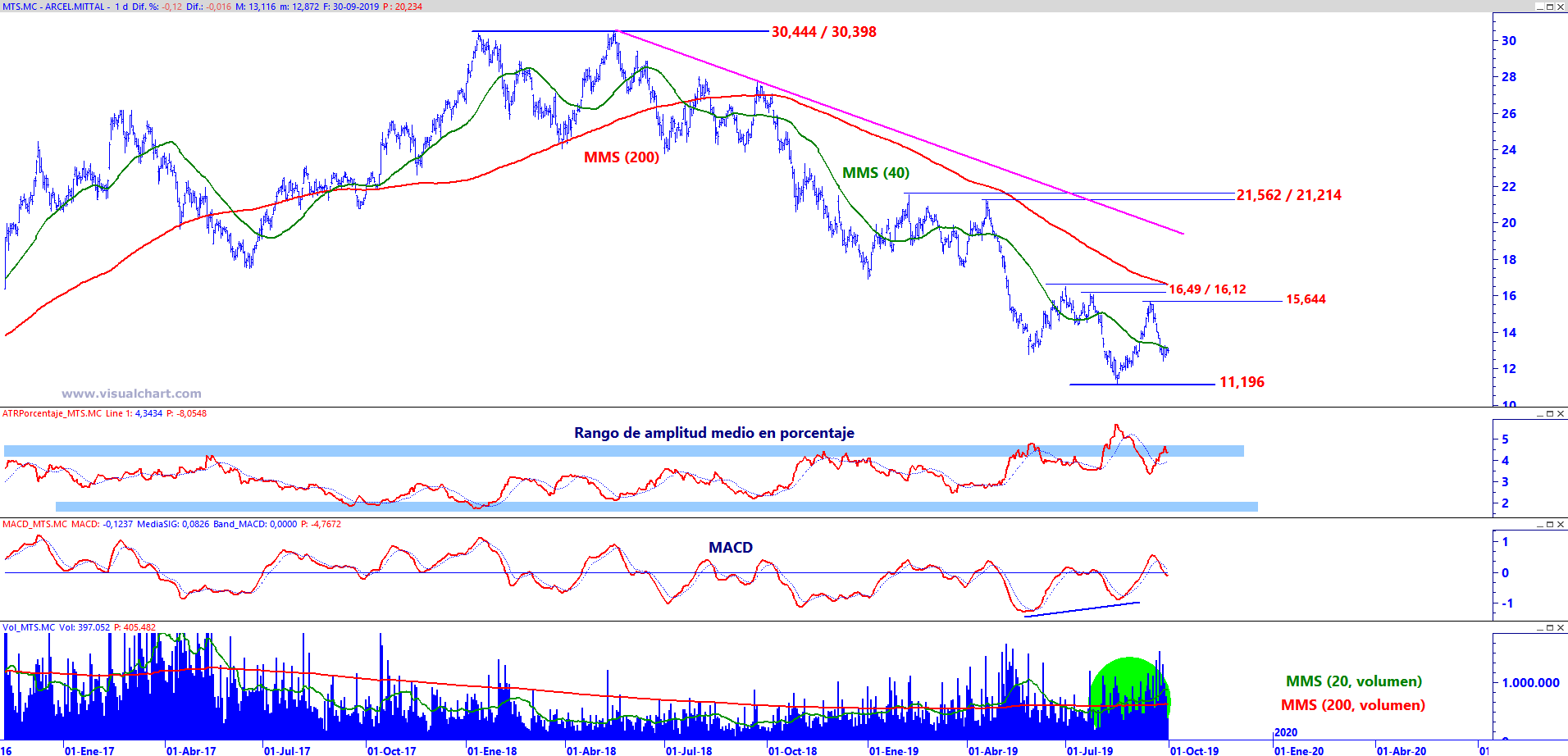Click the 18 value on price axis

[x=1509, y=259]
